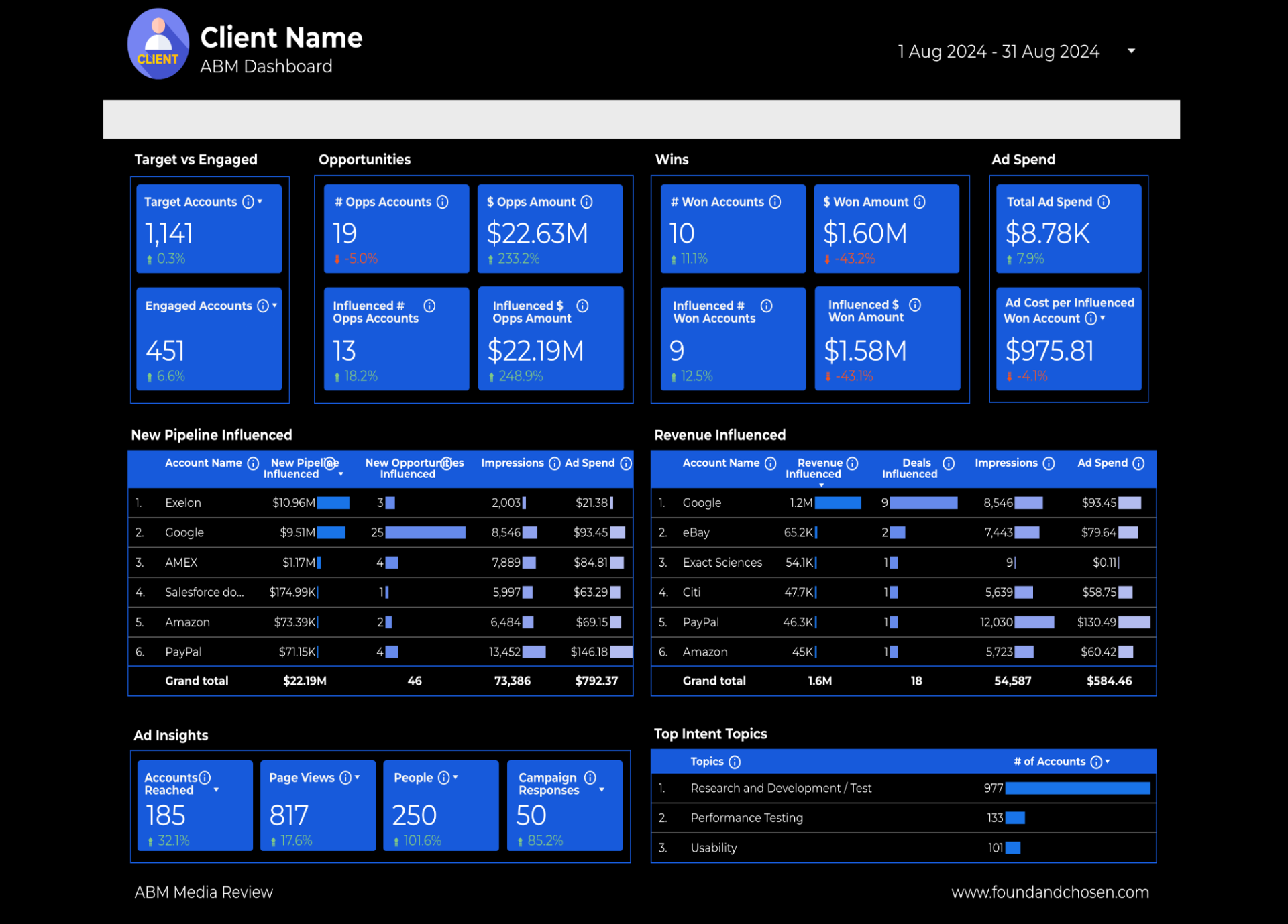
Task: Click Research and Development / Test topic
Action: (x=781, y=788)
